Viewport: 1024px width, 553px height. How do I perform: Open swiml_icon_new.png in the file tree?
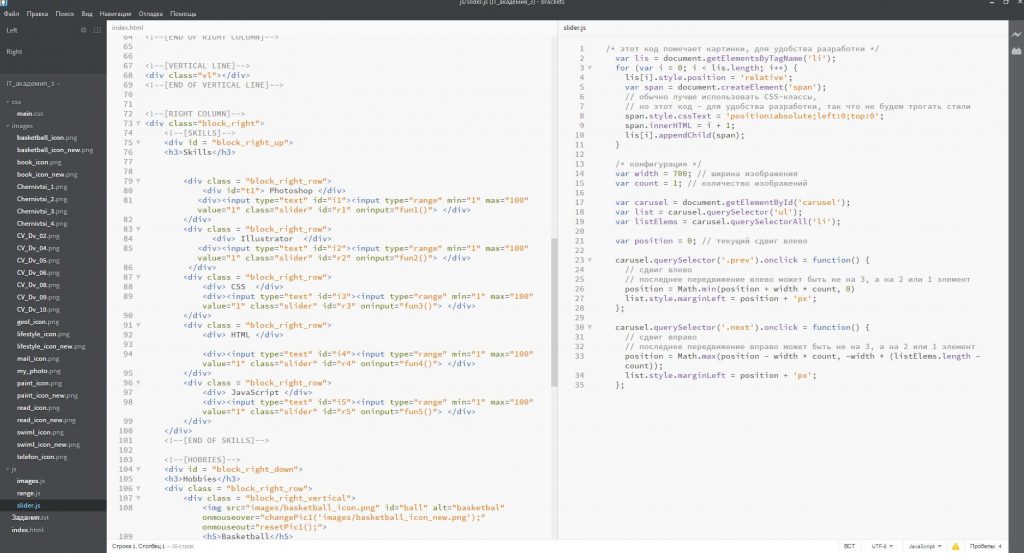point(48,445)
